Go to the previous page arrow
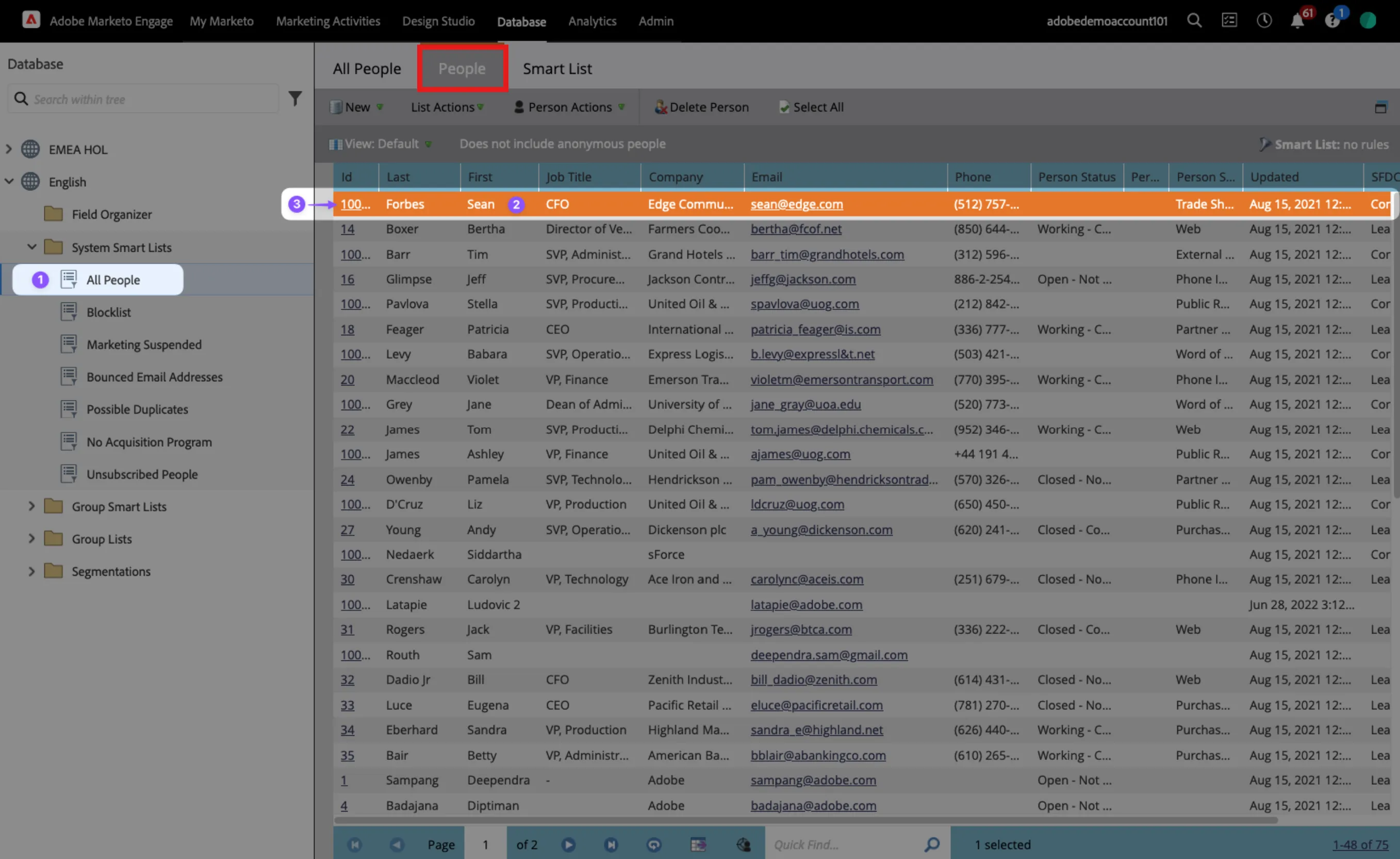1400x859 pixels. click(x=397, y=845)
